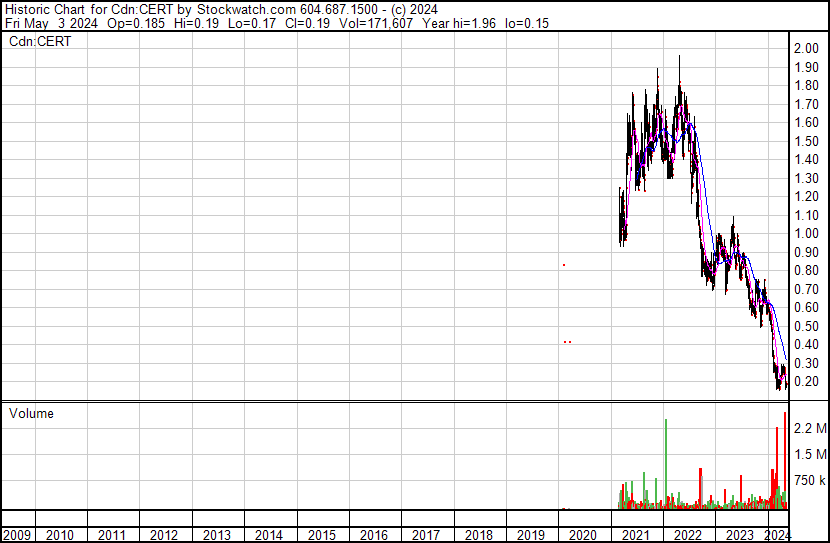830x543 pixels.
Task: Click the 2.00 price axis label
Action: (x=805, y=49)
